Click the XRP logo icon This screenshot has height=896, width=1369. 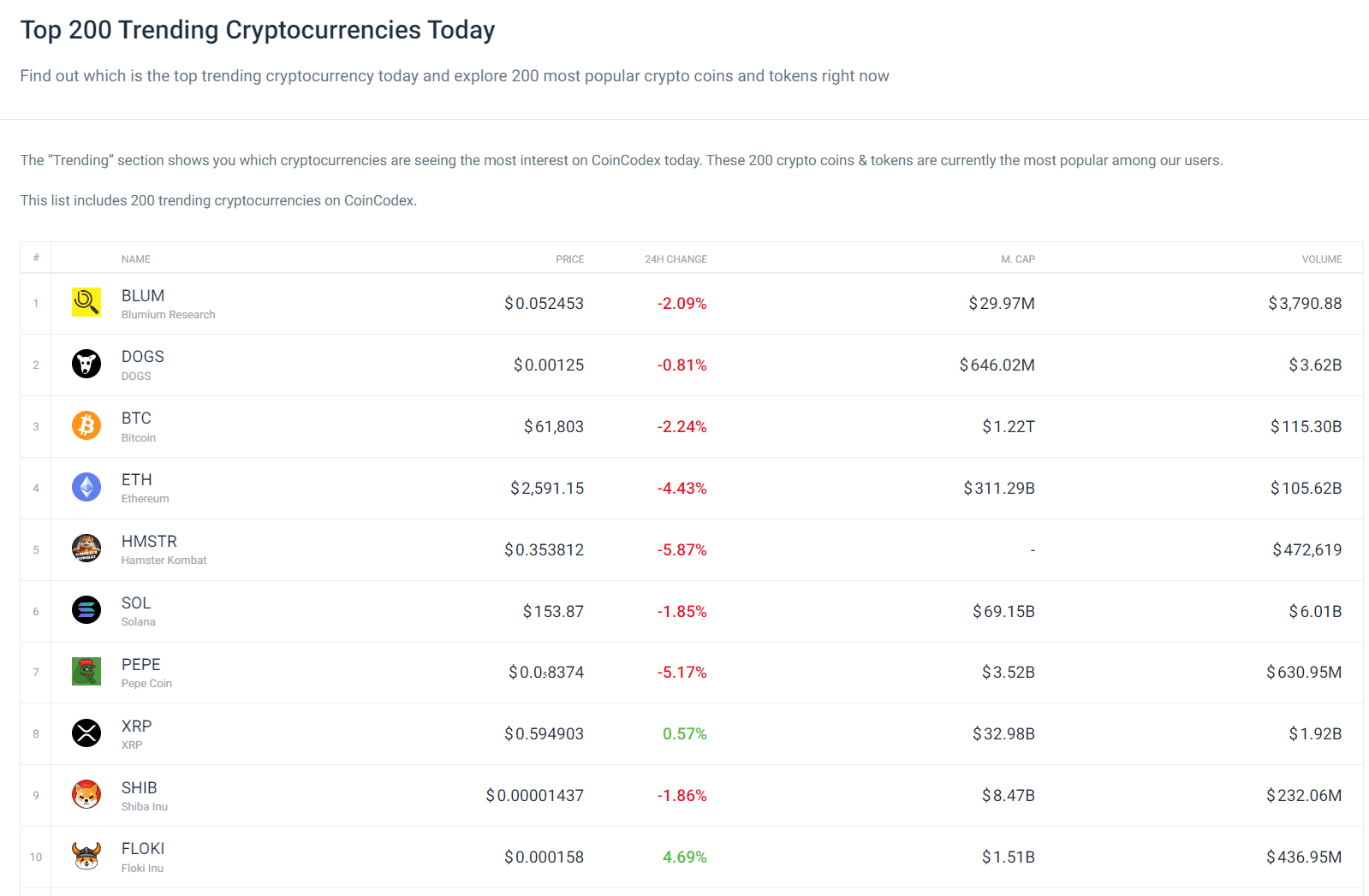(86, 733)
